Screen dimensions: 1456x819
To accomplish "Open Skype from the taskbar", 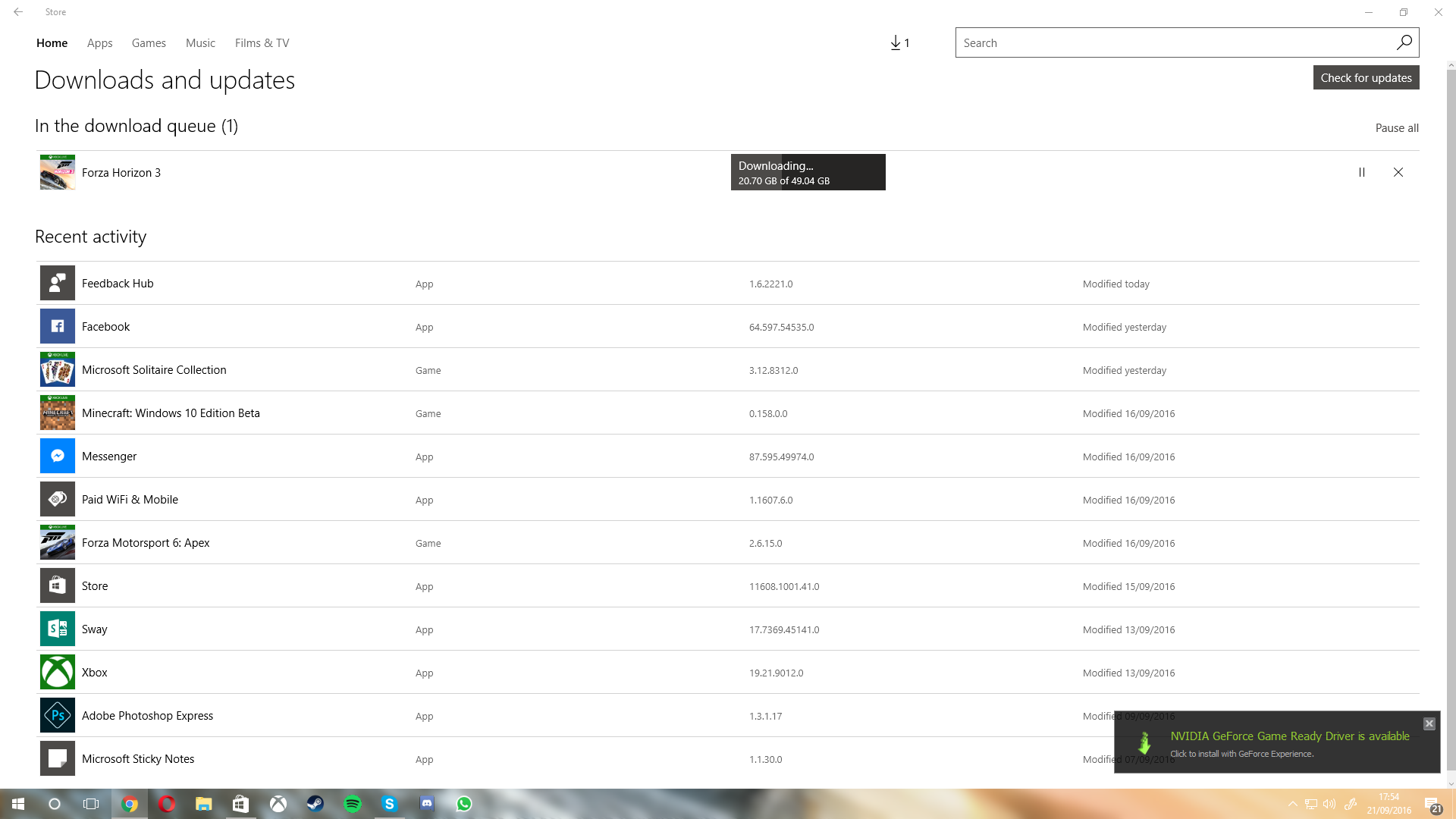I will (x=390, y=804).
